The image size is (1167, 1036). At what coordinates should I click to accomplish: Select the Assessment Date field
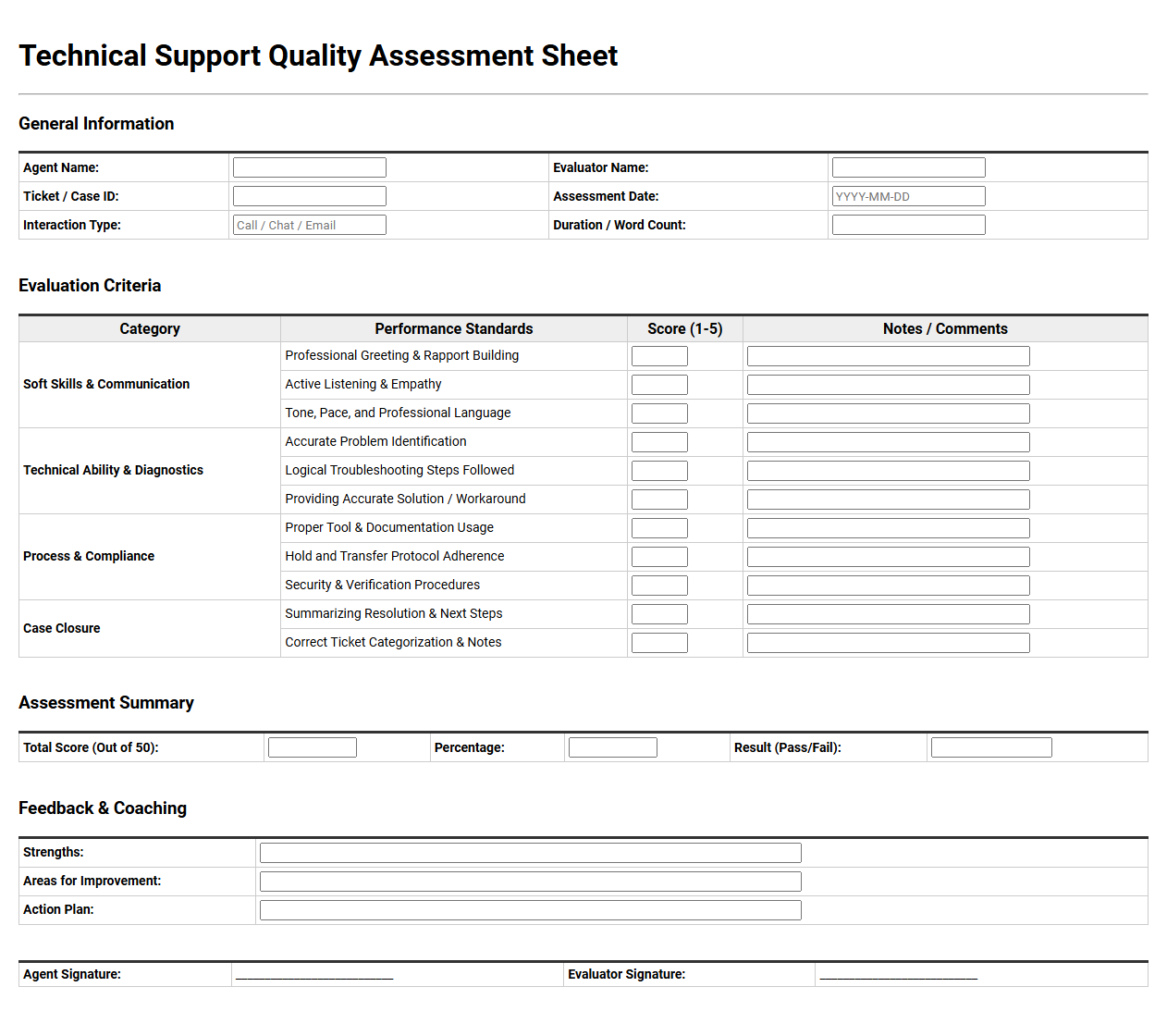pos(909,196)
